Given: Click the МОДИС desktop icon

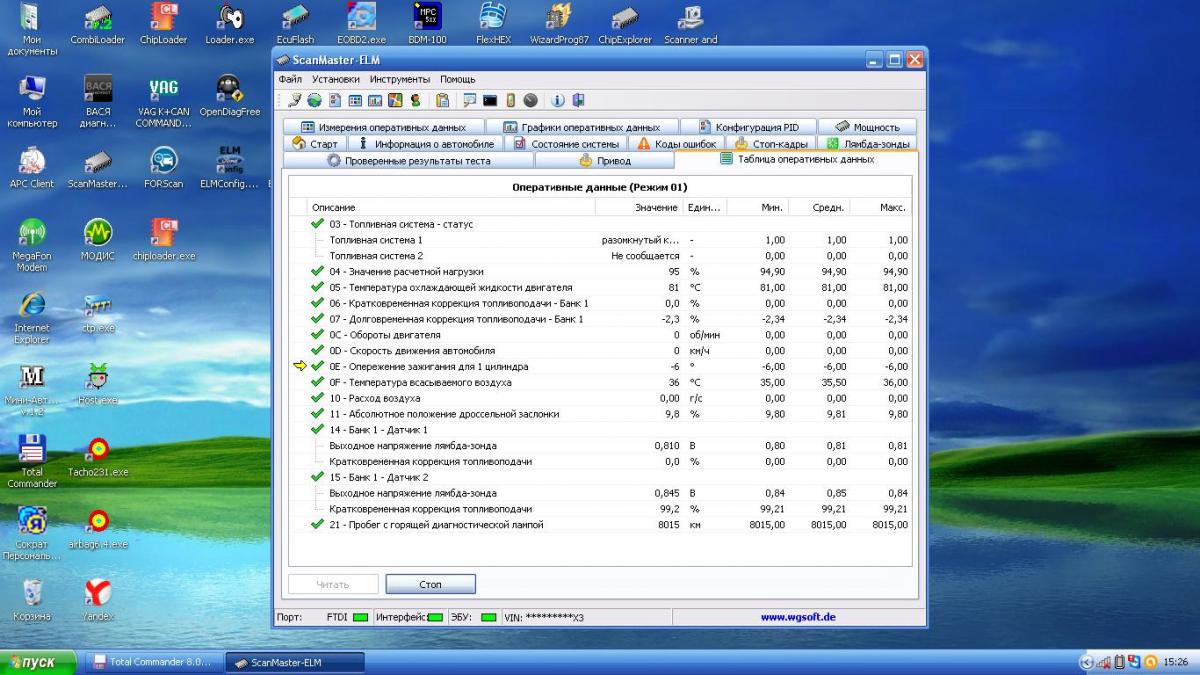Looking at the screenshot, I should click(97, 241).
